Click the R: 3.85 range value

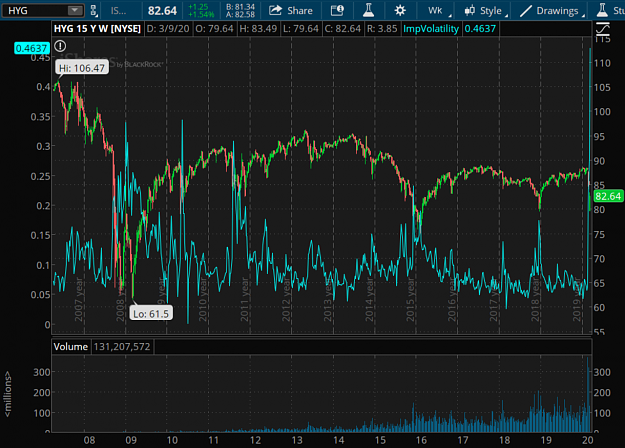tap(382, 29)
